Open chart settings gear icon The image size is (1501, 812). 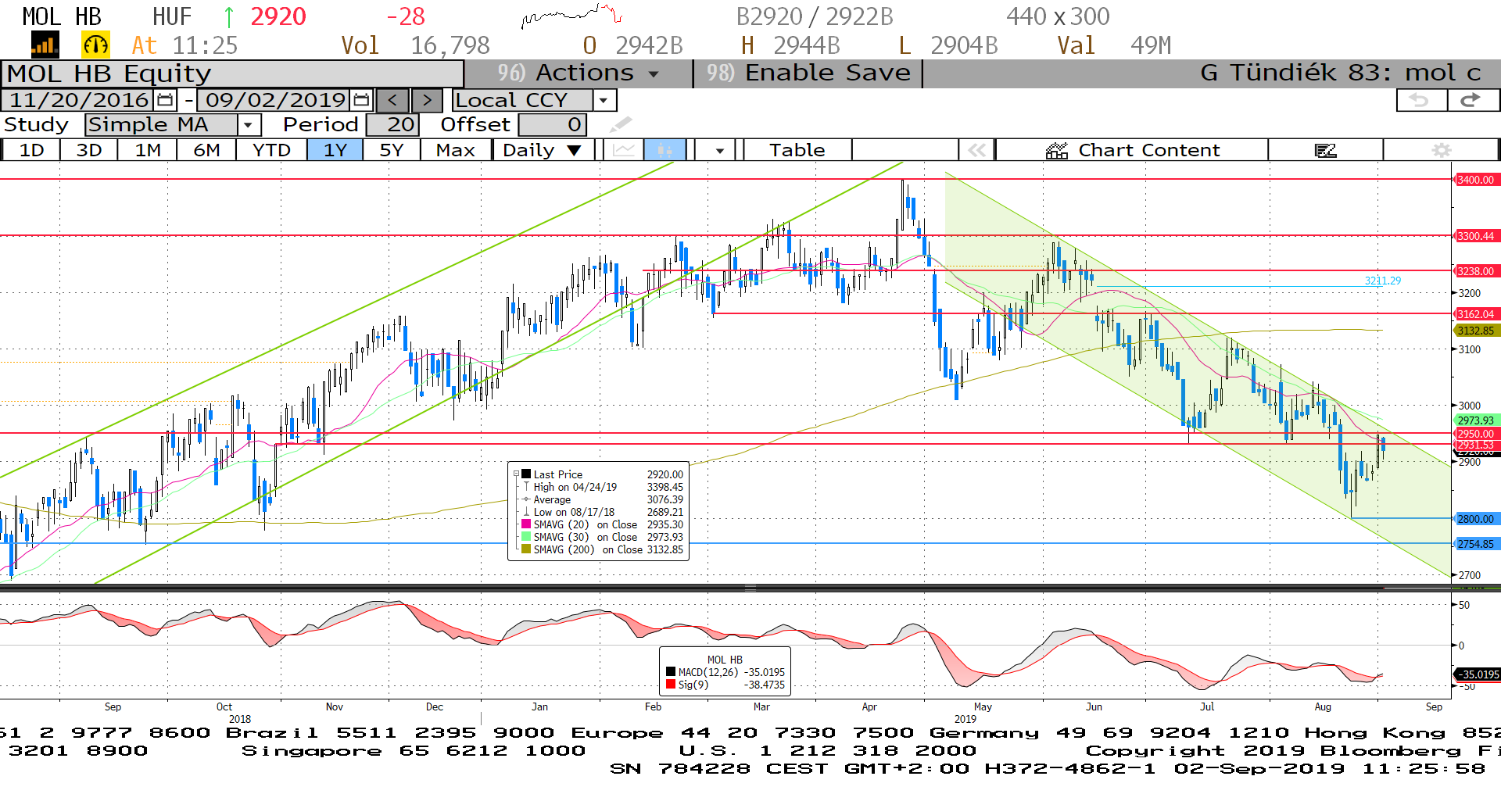[x=1441, y=150]
